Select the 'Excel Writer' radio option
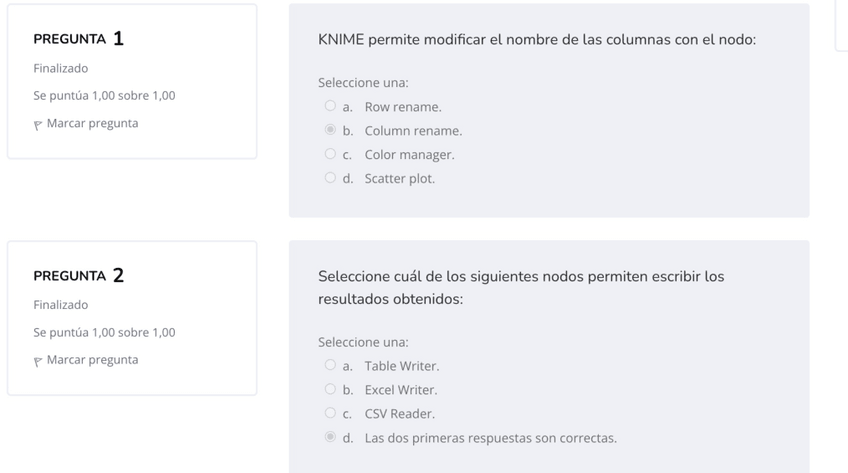Screen dimensions: 848x473 pos(330,390)
